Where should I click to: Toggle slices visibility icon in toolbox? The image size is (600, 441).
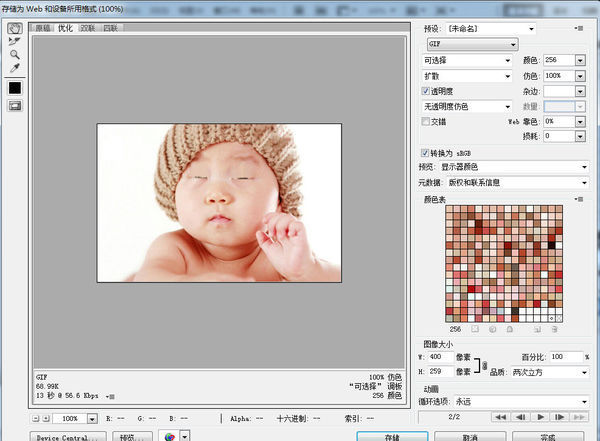pyautogui.click(x=16, y=106)
